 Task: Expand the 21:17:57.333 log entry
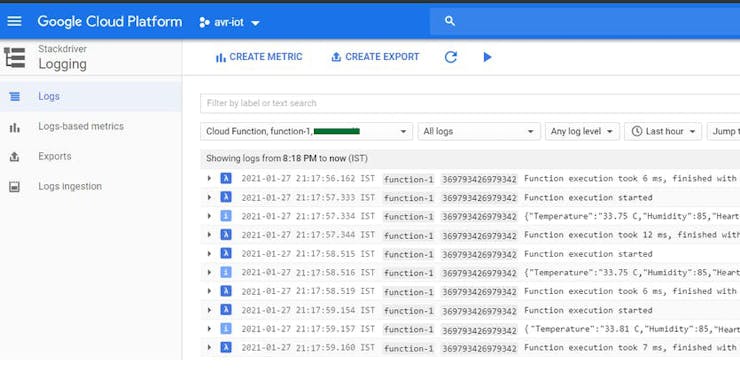coord(209,197)
